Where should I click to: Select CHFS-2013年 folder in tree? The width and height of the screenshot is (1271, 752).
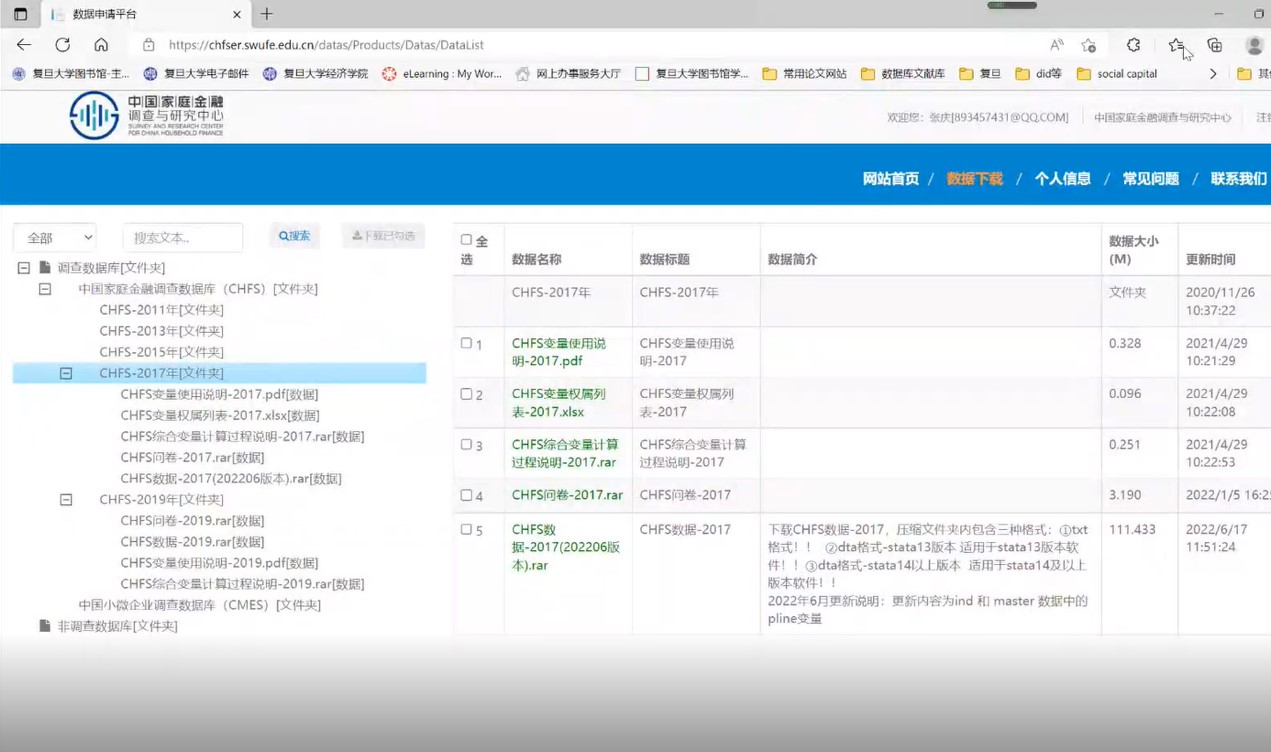[x=161, y=331]
